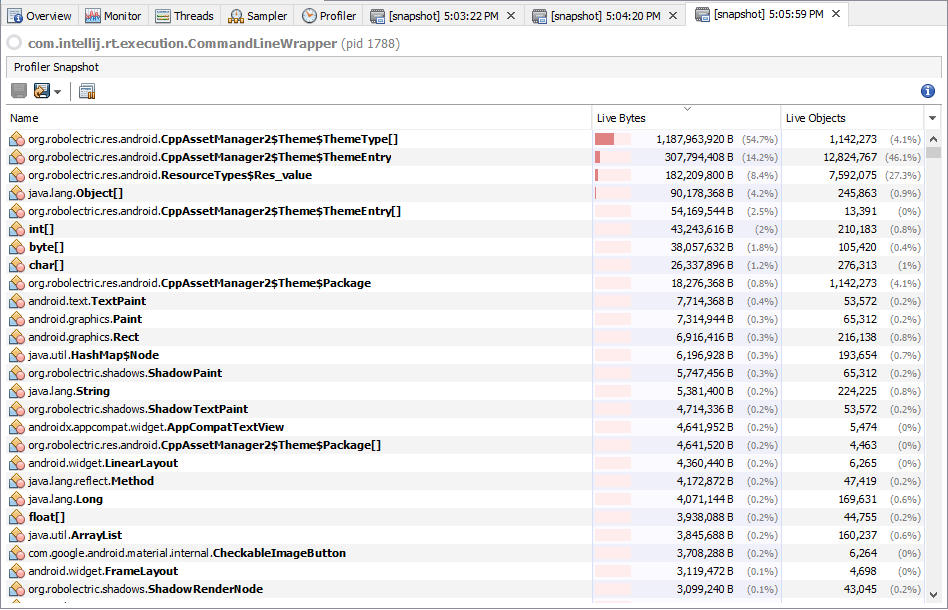This screenshot has width=948, height=610.
Task: Click the save snapshot toolbar icon
Action: [x=18, y=91]
